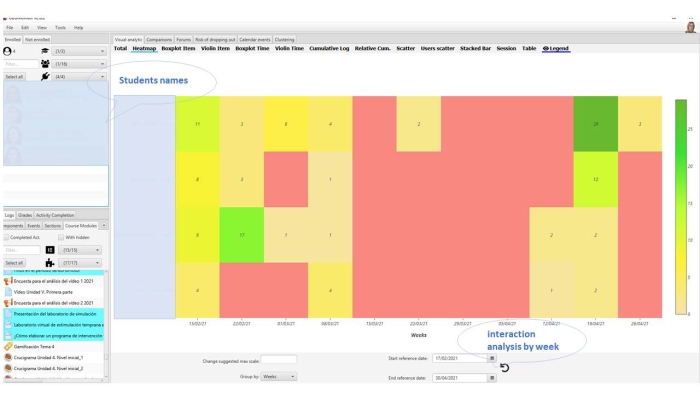
Task: Show the Violin Time chart
Action: [x=289, y=48]
